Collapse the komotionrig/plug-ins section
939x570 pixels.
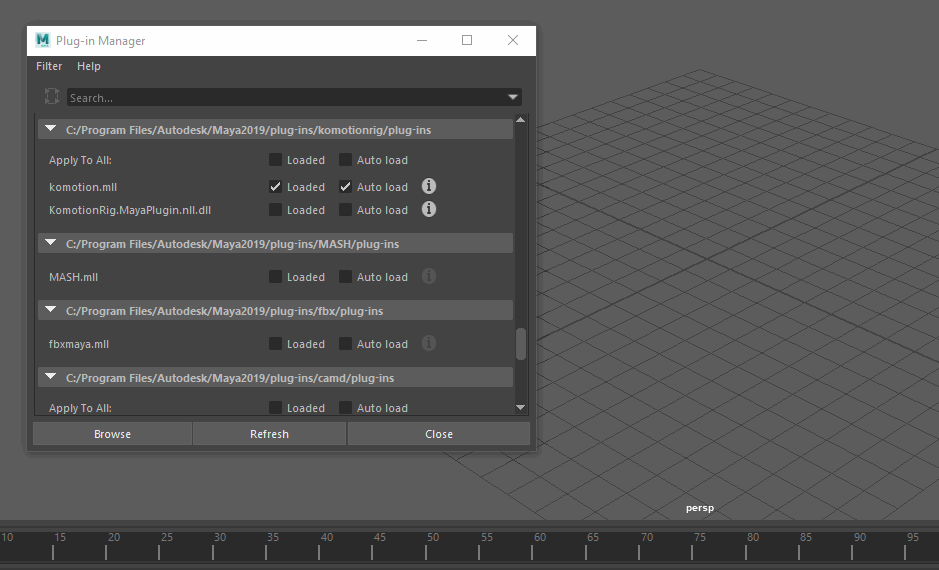coord(51,129)
